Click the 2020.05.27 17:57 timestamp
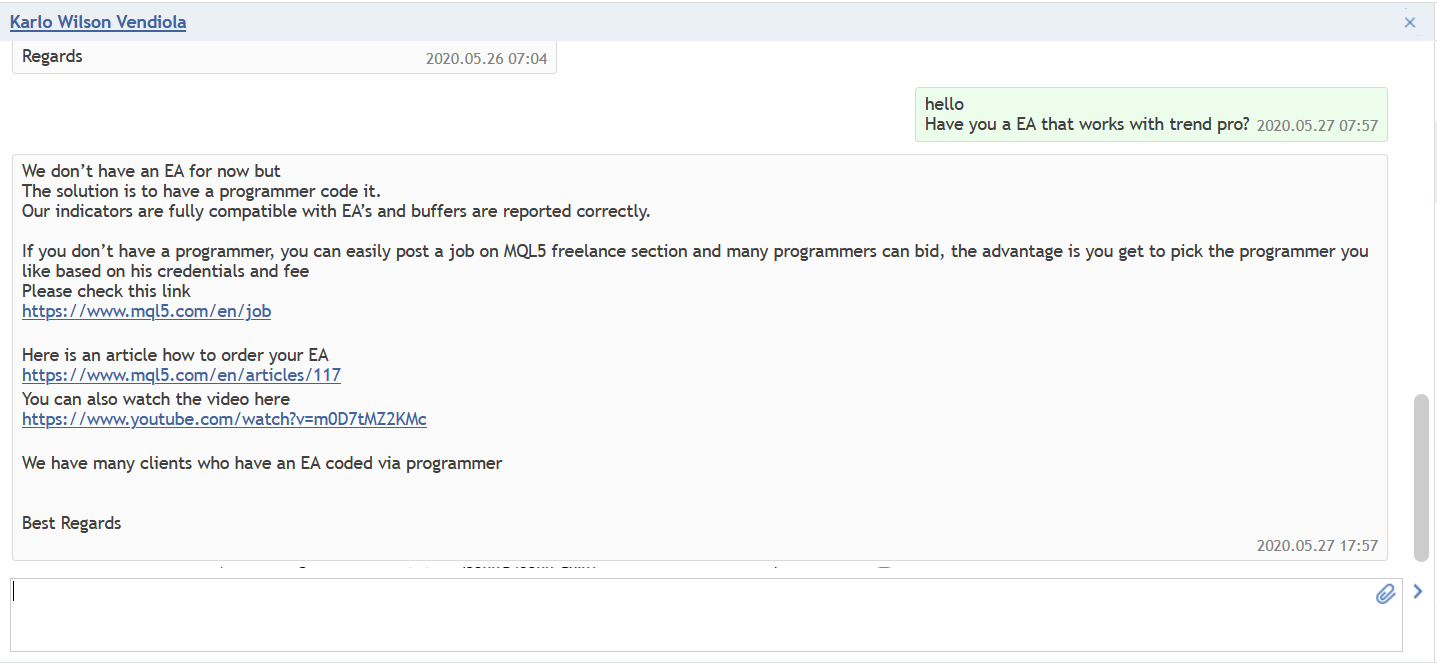Viewport: 1437px width, 663px height. pos(1317,545)
